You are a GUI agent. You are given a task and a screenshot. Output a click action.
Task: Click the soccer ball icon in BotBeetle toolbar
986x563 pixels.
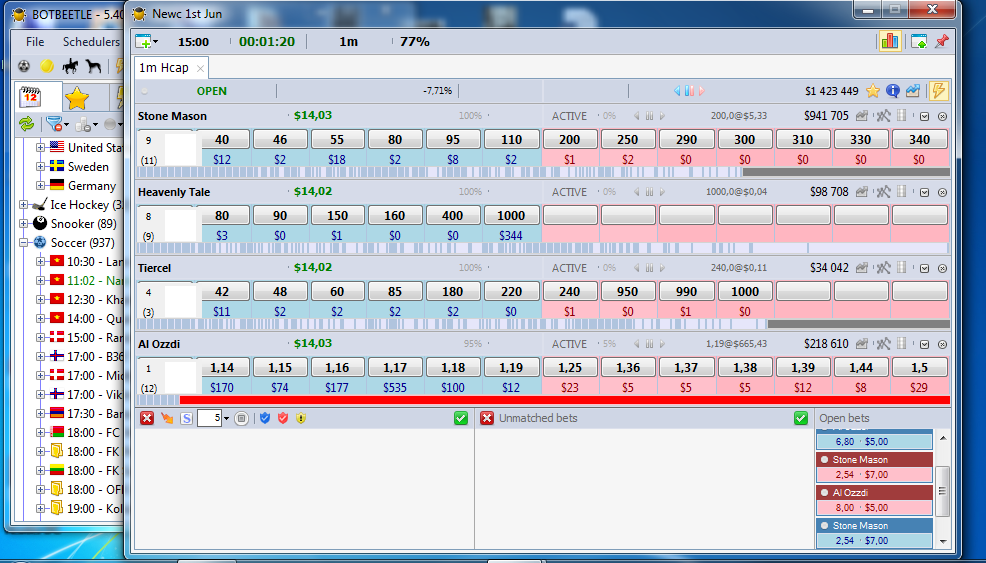pyautogui.click(x=24, y=66)
